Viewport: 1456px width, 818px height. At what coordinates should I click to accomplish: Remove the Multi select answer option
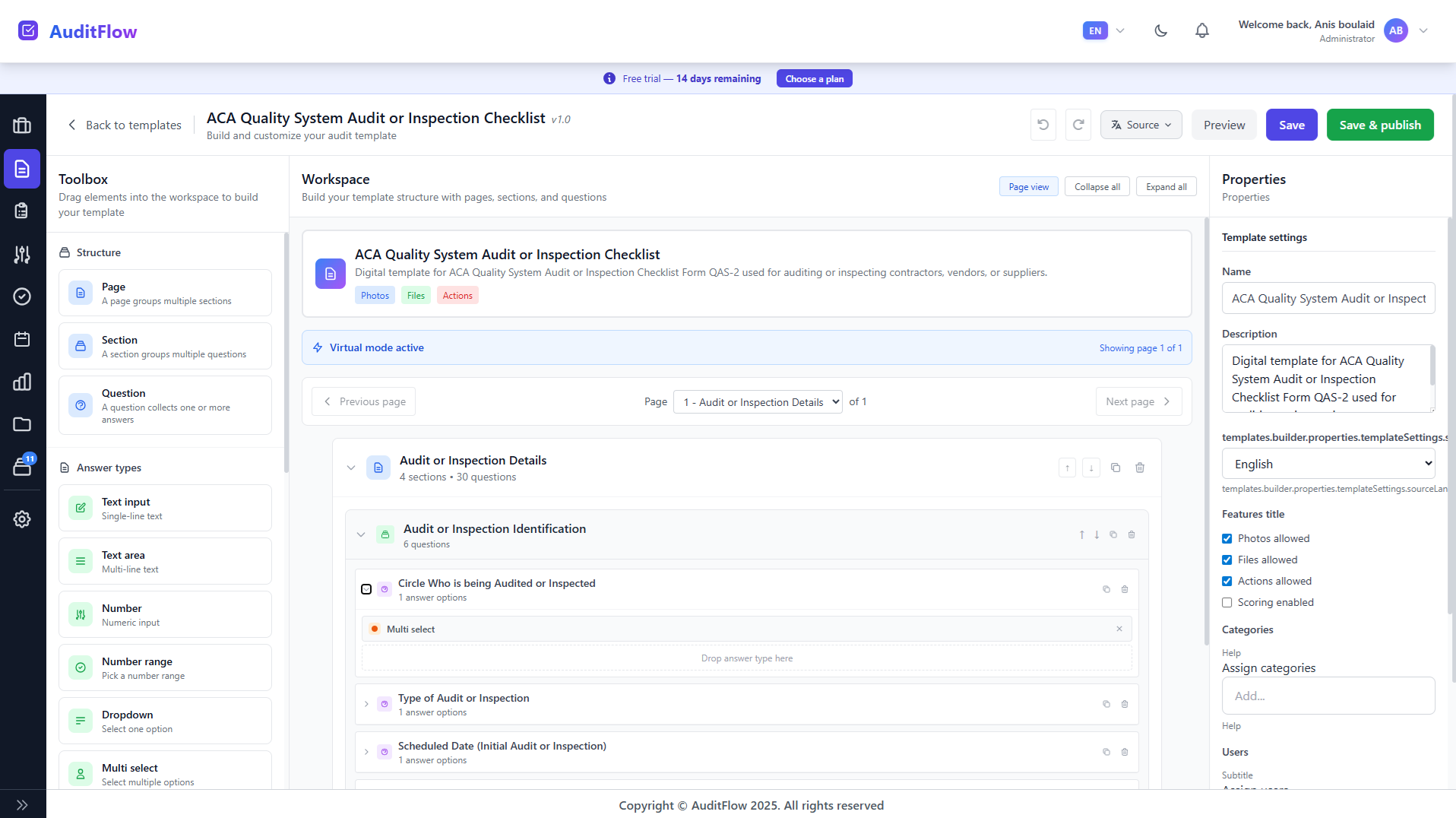pyautogui.click(x=1119, y=629)
